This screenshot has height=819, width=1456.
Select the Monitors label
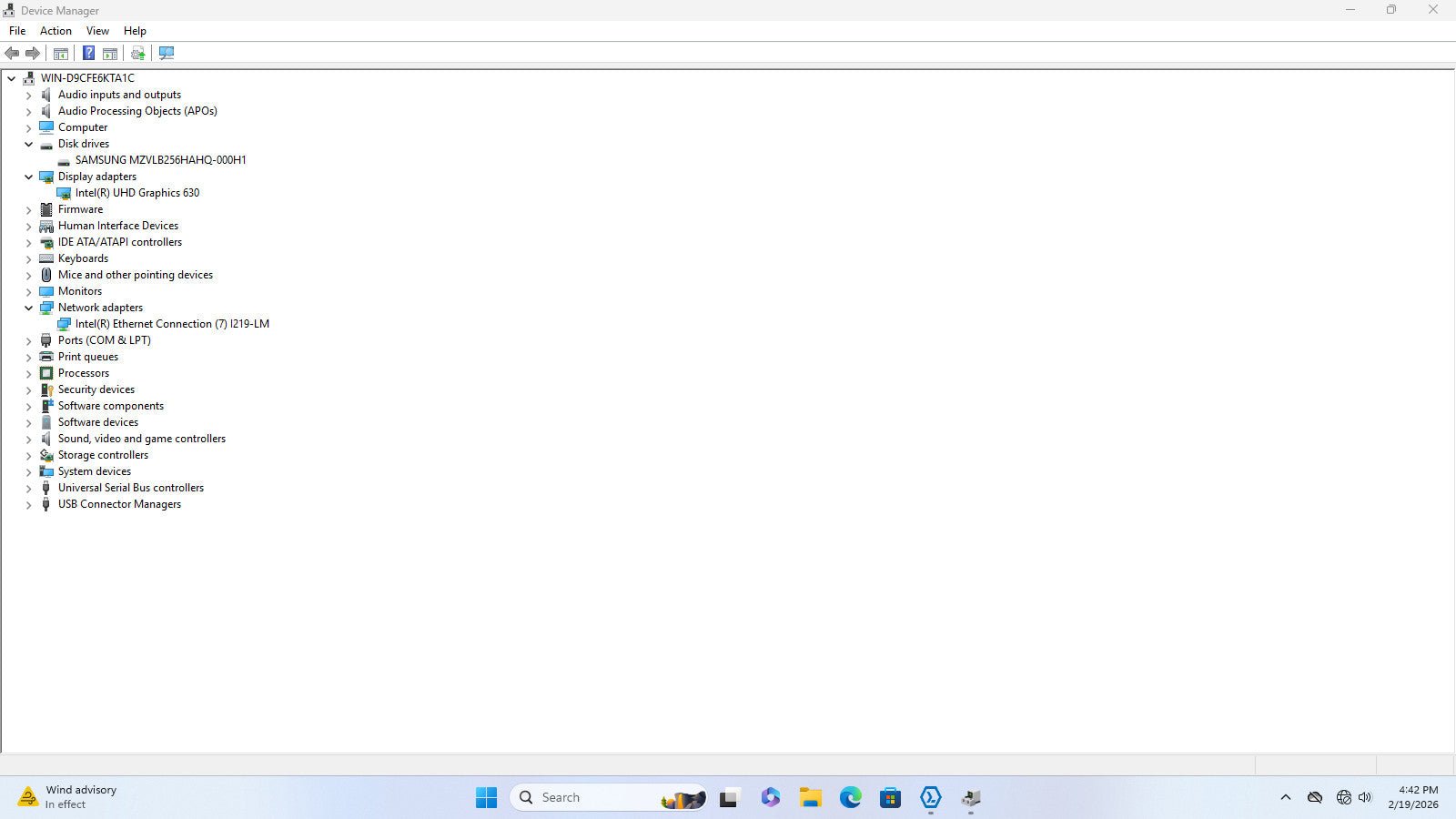click(80, 291)
